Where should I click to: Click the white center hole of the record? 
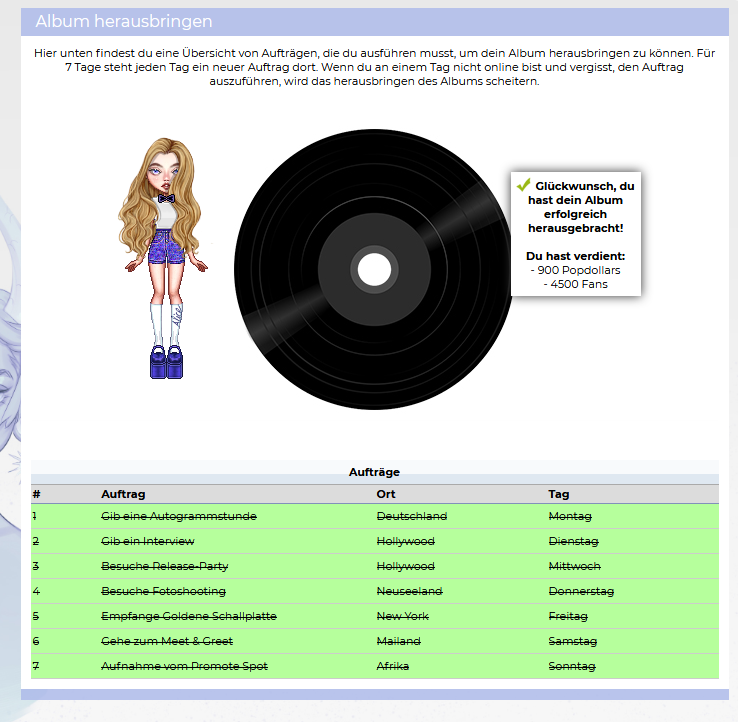(x=374, y=270)
